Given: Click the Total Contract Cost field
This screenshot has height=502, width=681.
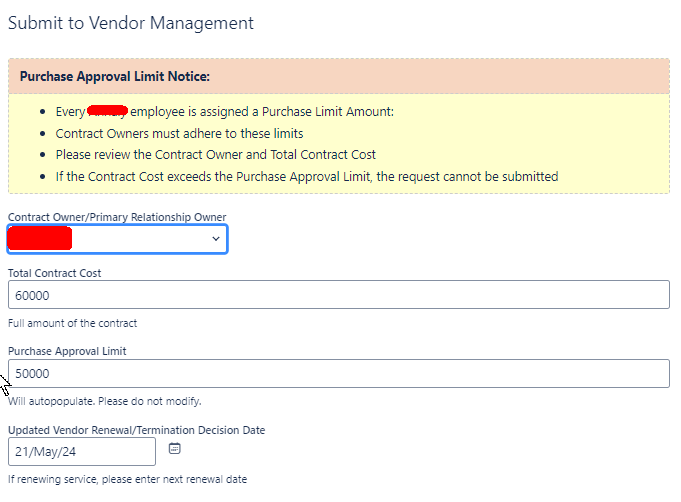Looking at the screenshot, I should pyautogui.click(x=339, y=295).
